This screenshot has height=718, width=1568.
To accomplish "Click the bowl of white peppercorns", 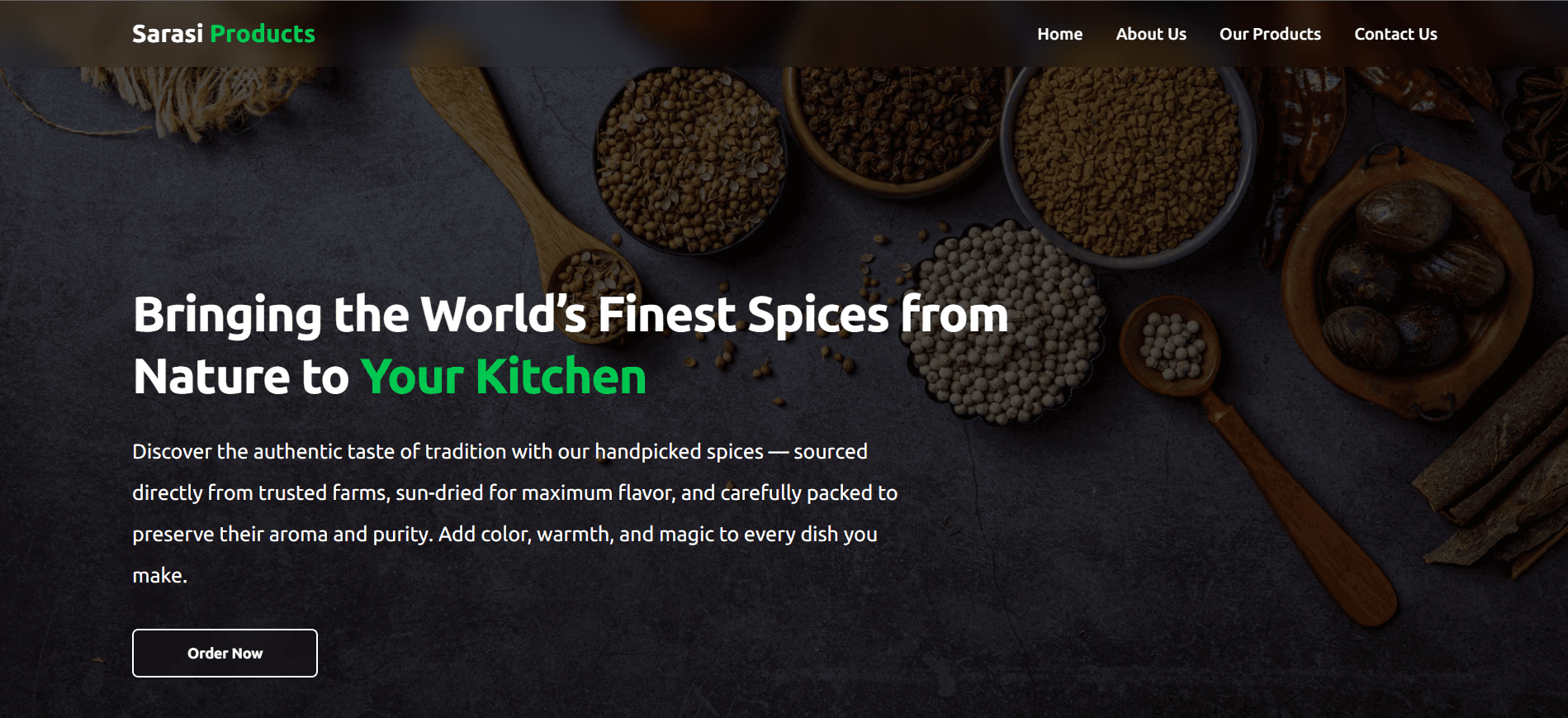I will [x=1007, y=322].
